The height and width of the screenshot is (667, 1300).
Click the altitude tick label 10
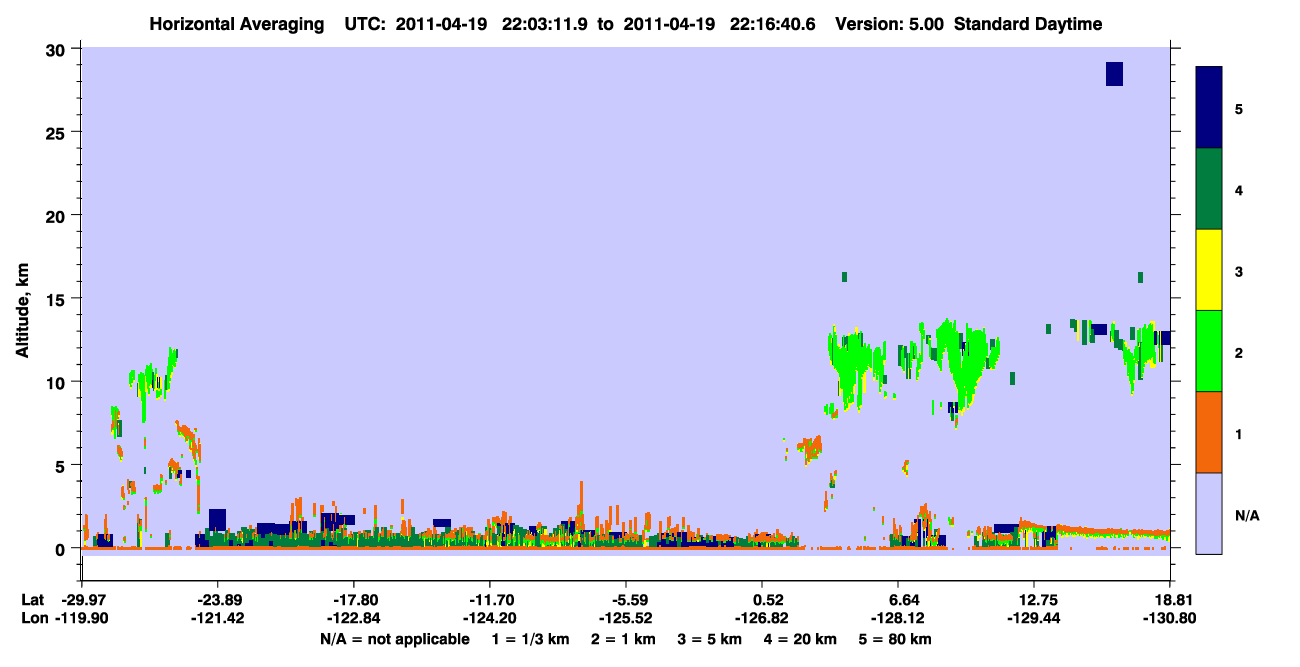[58, 382]
